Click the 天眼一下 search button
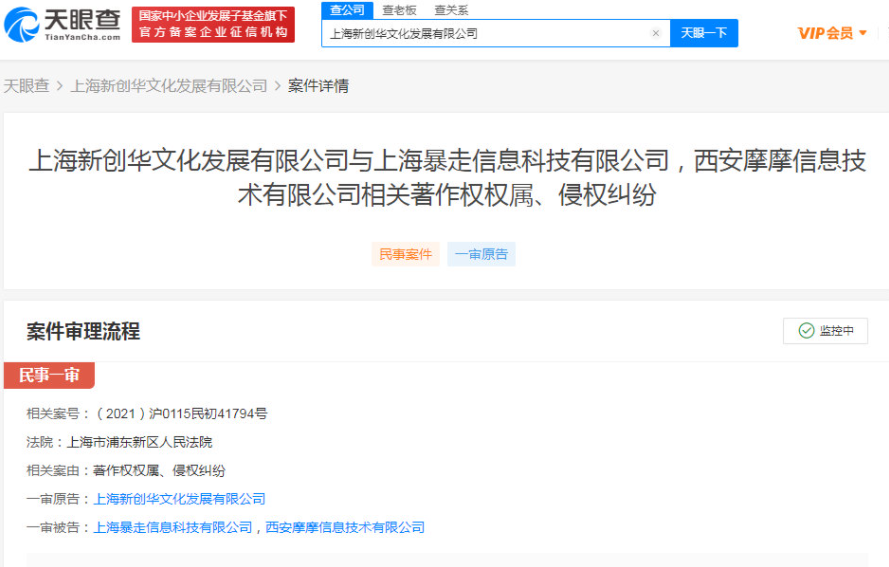 pos(704,33)
